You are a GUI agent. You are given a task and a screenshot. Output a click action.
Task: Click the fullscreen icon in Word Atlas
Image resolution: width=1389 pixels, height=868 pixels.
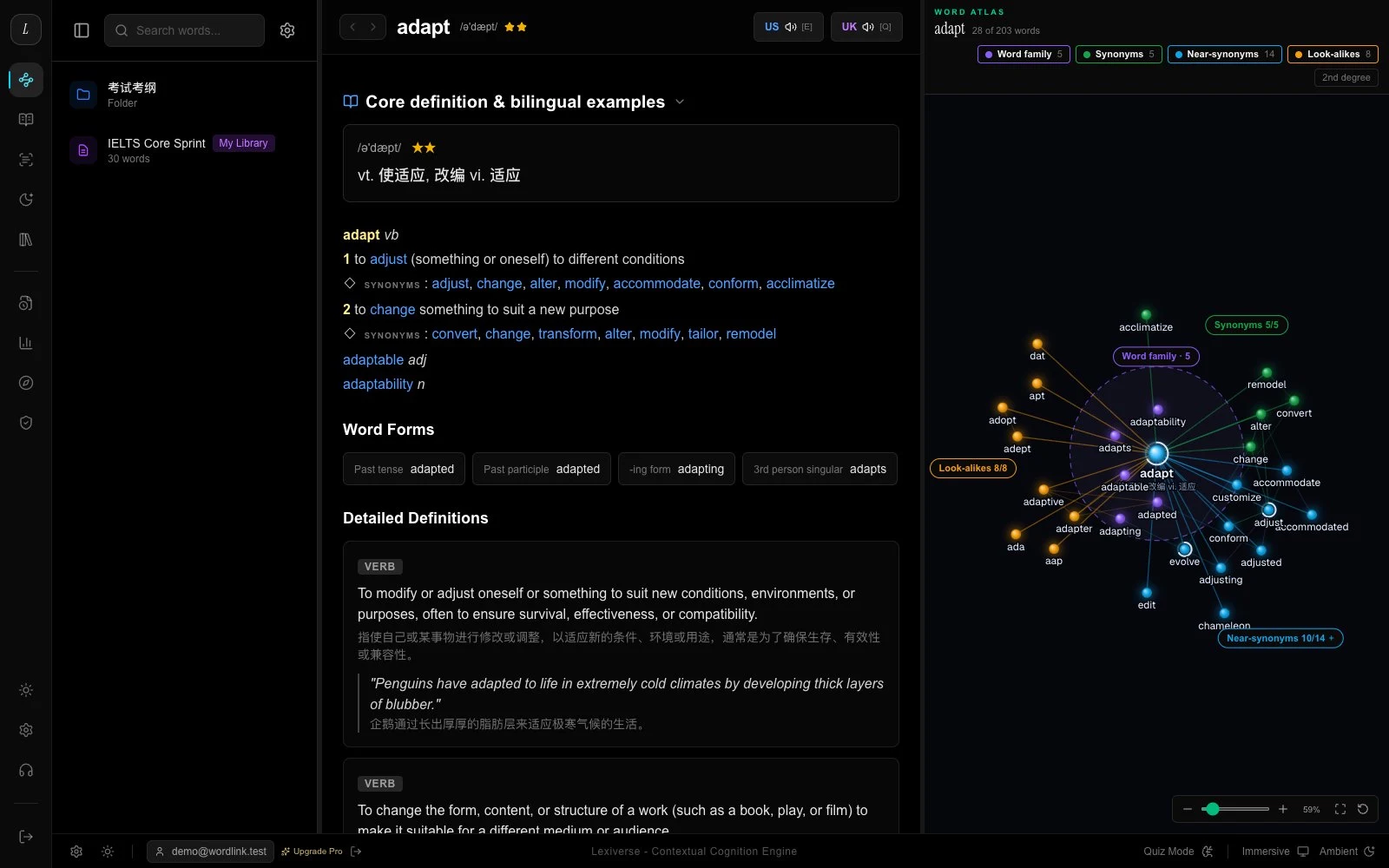coord(1340,809)
